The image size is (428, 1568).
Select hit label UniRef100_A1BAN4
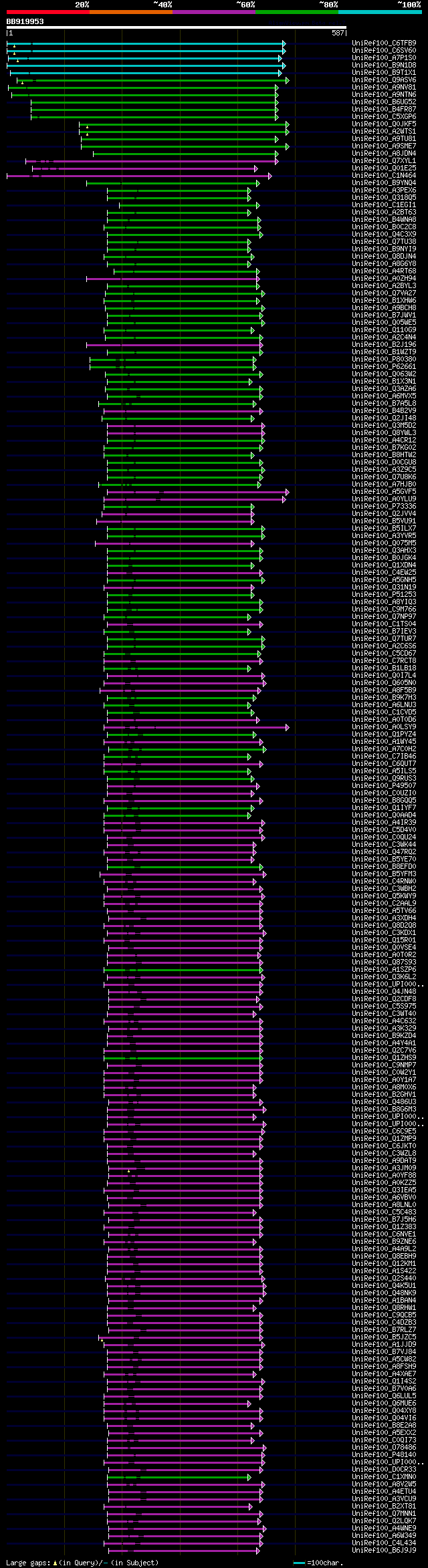coord(384,1301)
